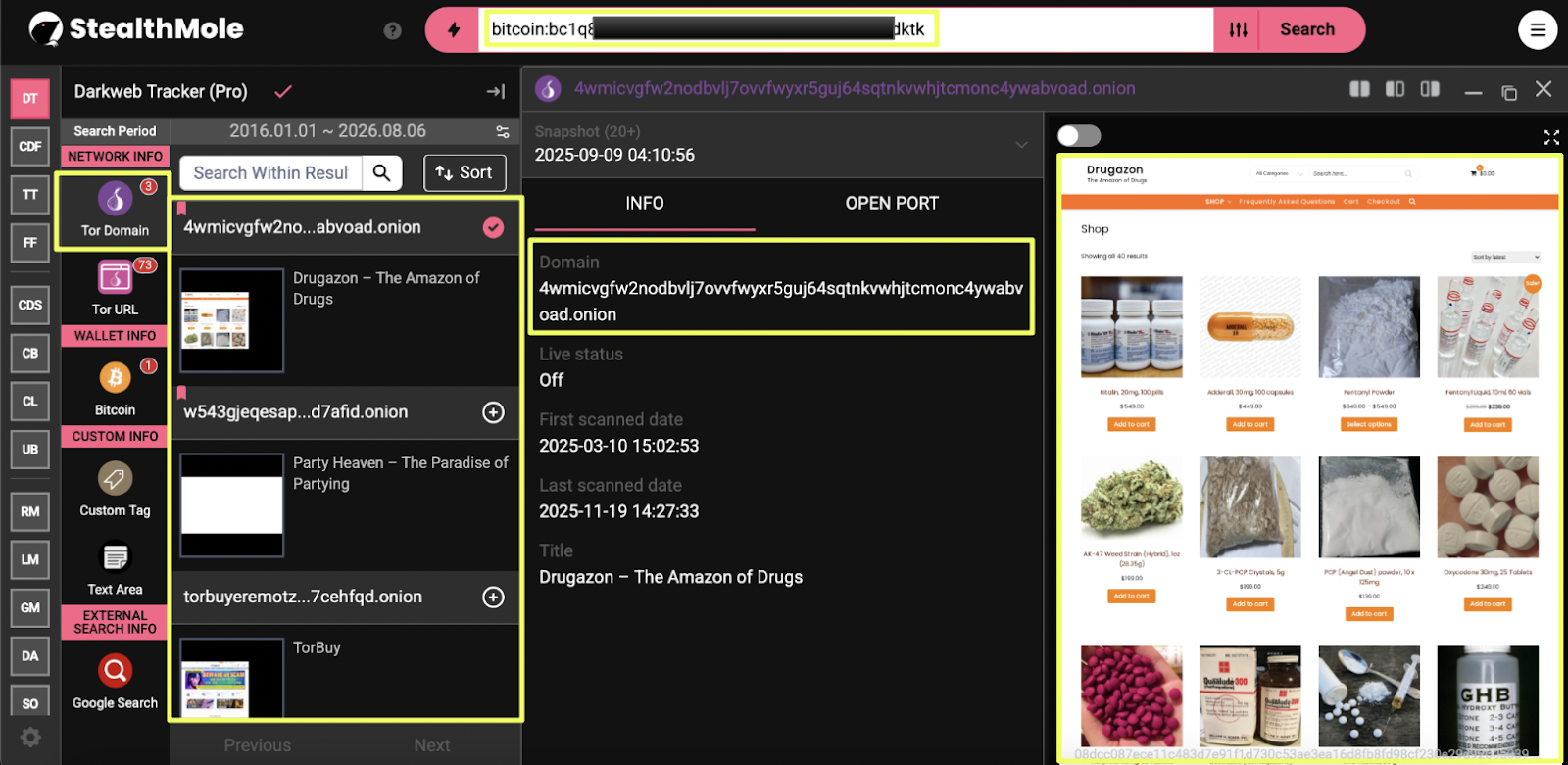Deselect the 4wmicvgfw2no...abvoad.onion result

pyautogui.click(x=493, y=227)
